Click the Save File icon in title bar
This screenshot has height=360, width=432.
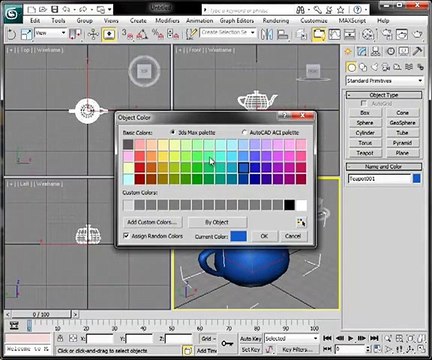[54, 9]
